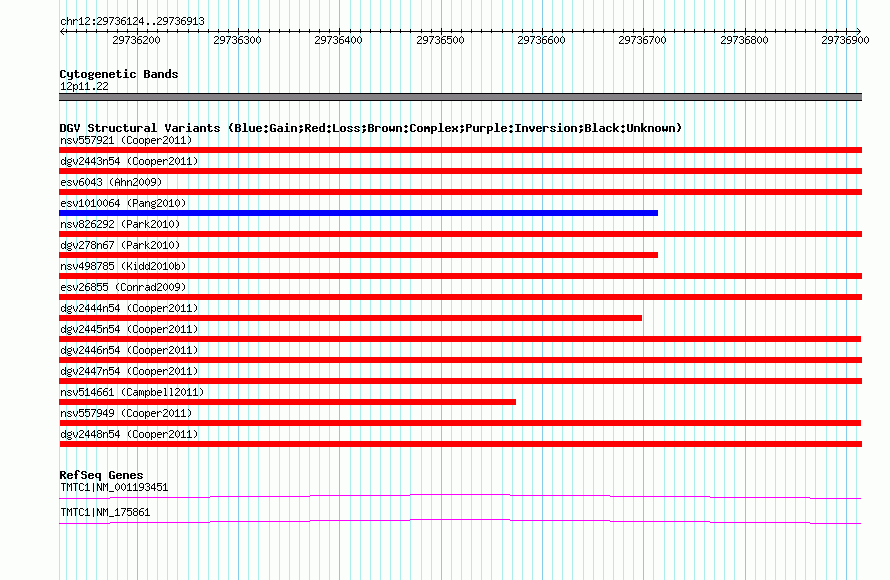Open variant dgv2444n54 (Cooper2011) label

pyautogui.click(x=129, y=308)
